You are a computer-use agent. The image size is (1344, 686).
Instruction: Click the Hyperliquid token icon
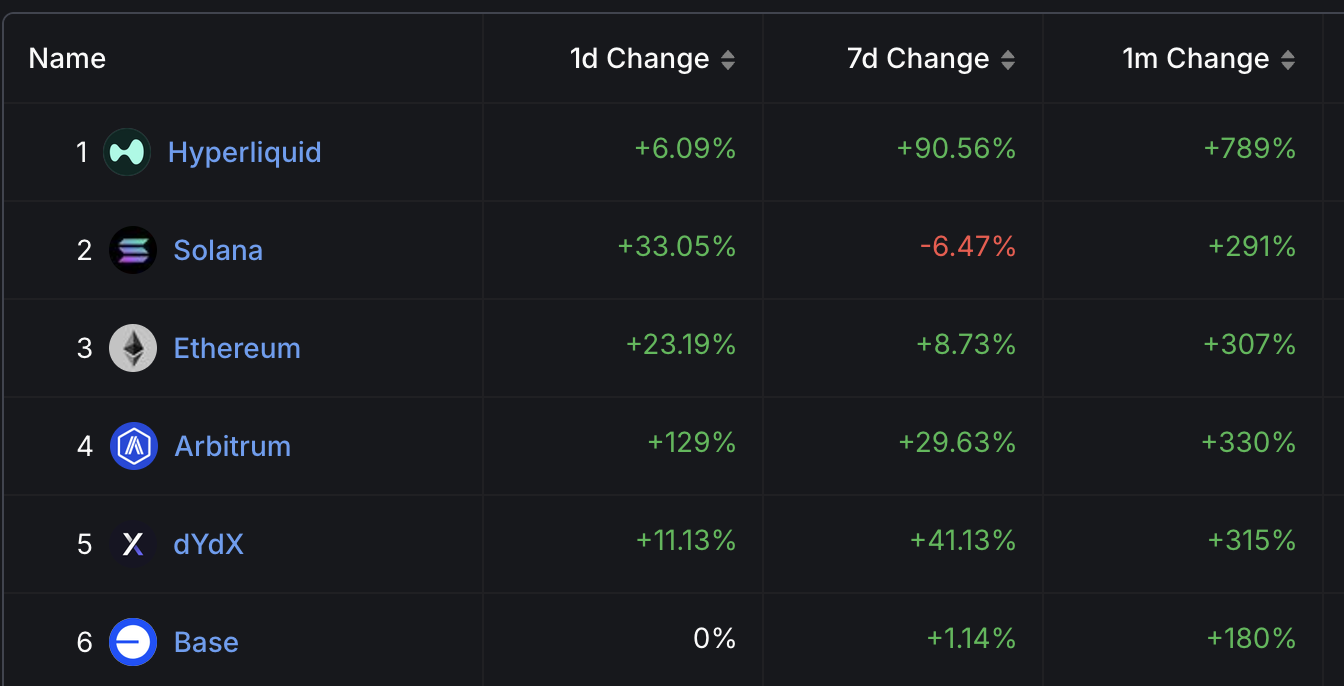[x=126, y=152]
